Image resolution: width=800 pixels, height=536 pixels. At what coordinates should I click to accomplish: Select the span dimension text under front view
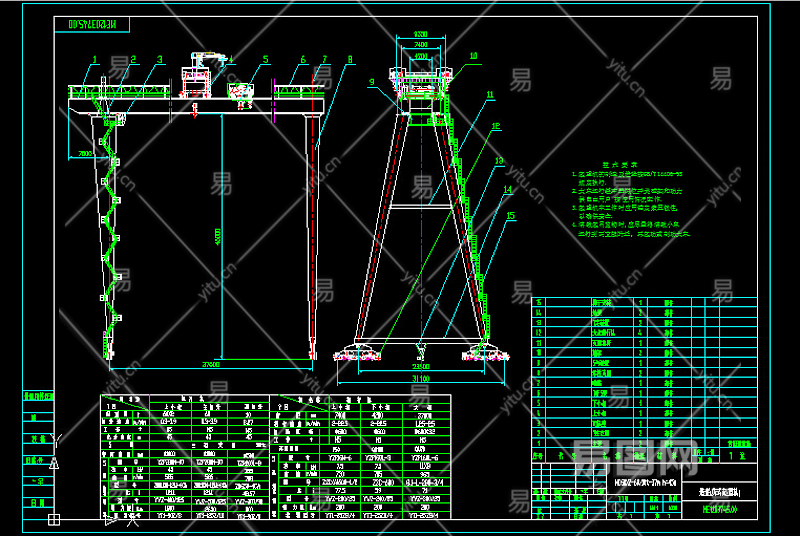[211, 365]
